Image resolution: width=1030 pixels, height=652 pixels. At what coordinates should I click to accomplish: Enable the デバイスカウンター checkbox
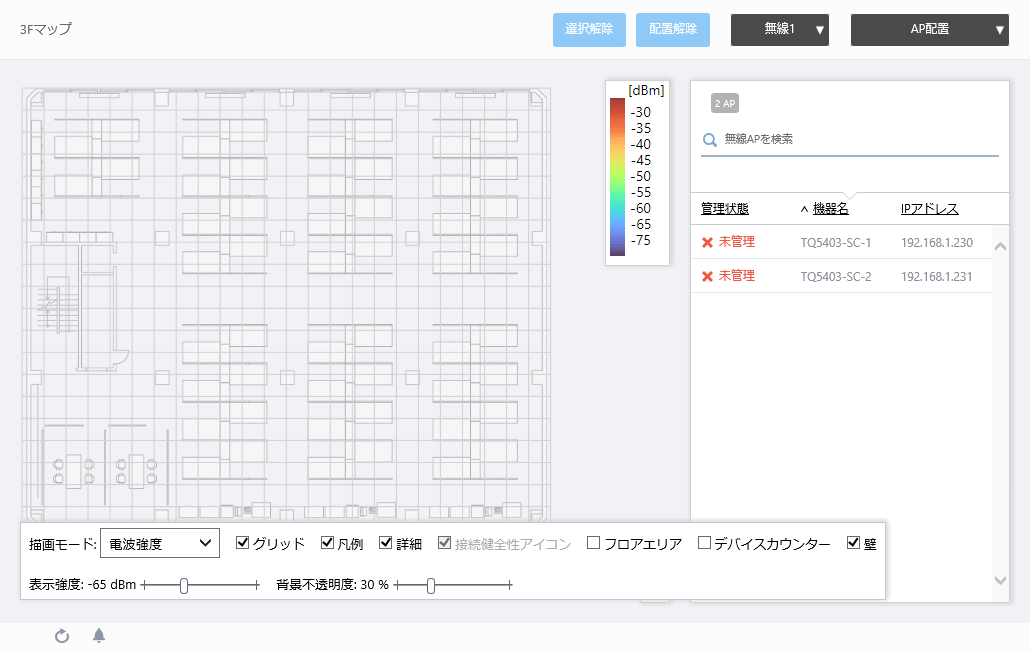(x=704, y=543)
